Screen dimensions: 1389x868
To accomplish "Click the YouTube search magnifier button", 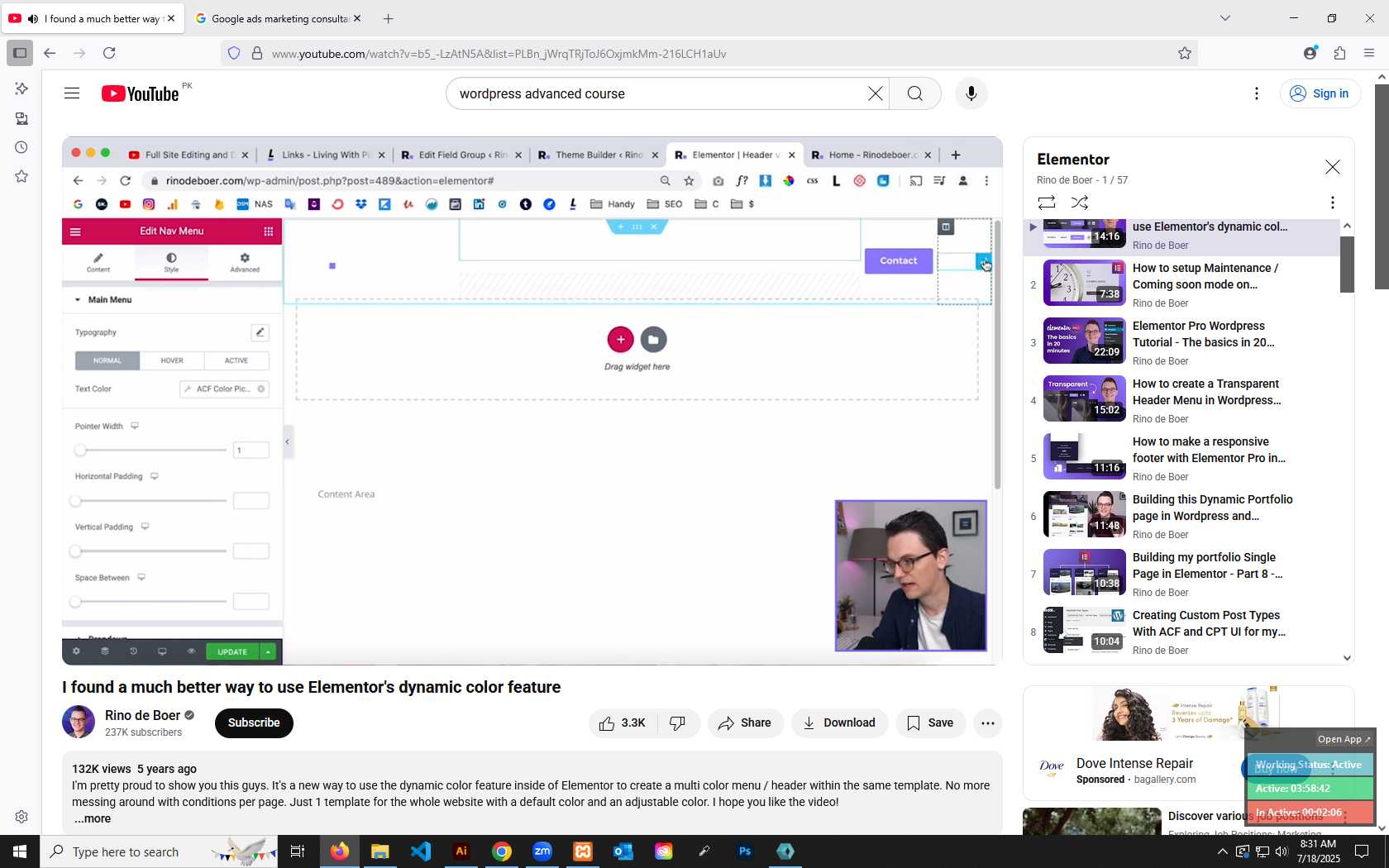I will click(914, 93).
